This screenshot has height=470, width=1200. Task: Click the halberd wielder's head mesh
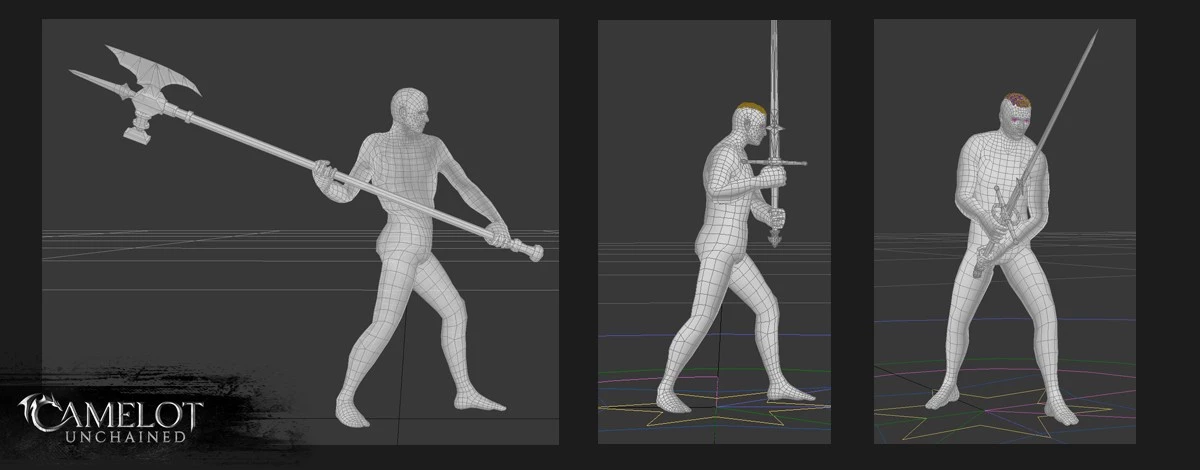click(x=410, y=110)
